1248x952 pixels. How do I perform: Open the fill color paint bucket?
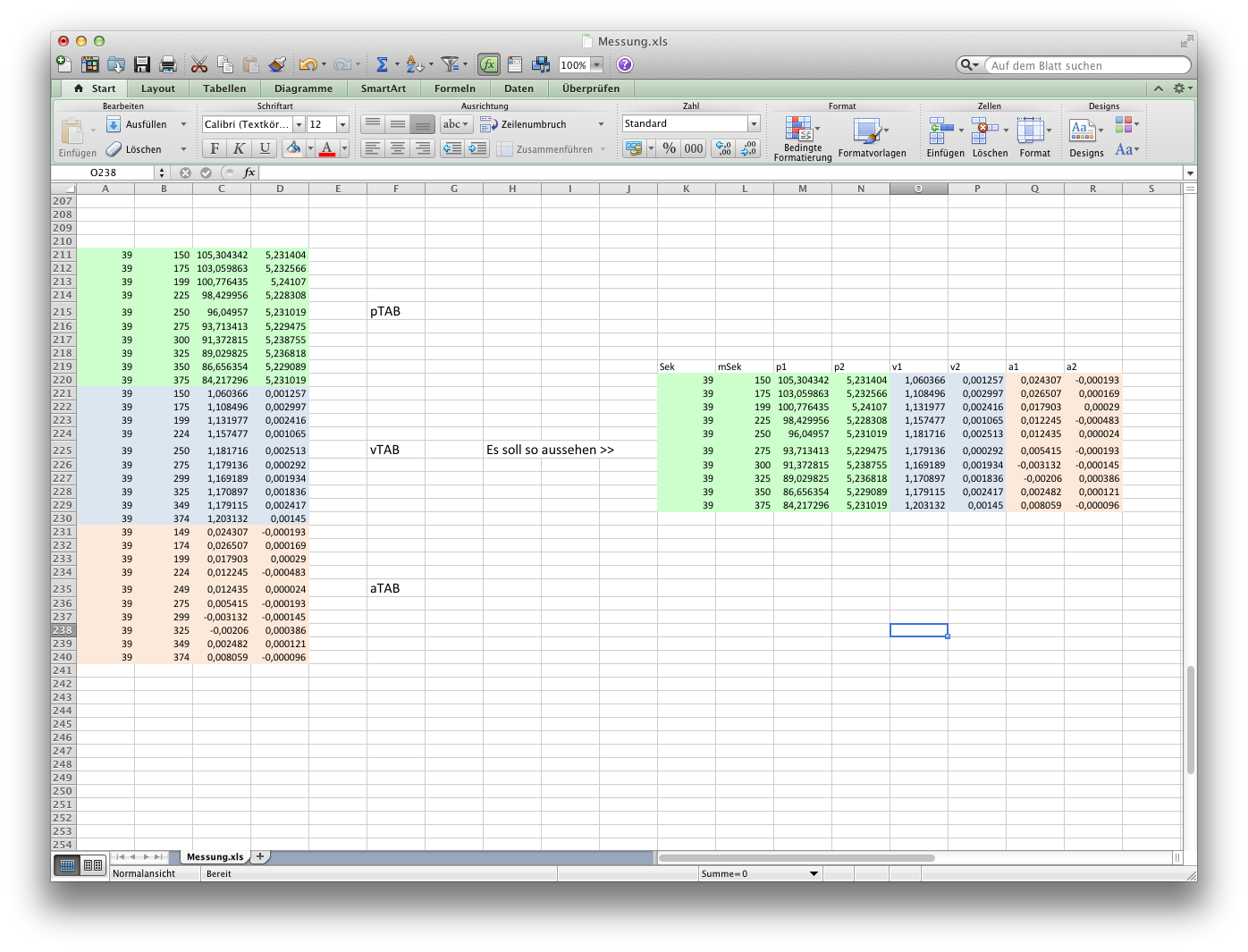[293, 148]
